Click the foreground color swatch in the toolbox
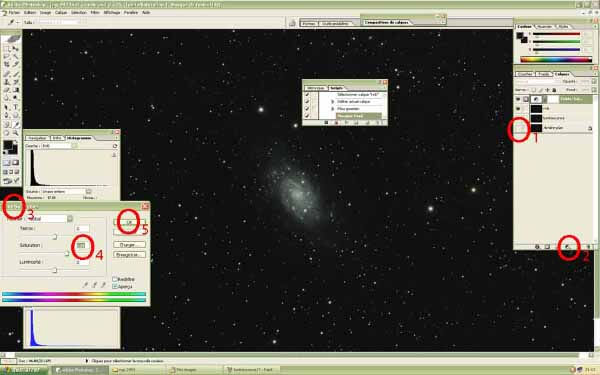Screen dimensions: 600x375 8,145
